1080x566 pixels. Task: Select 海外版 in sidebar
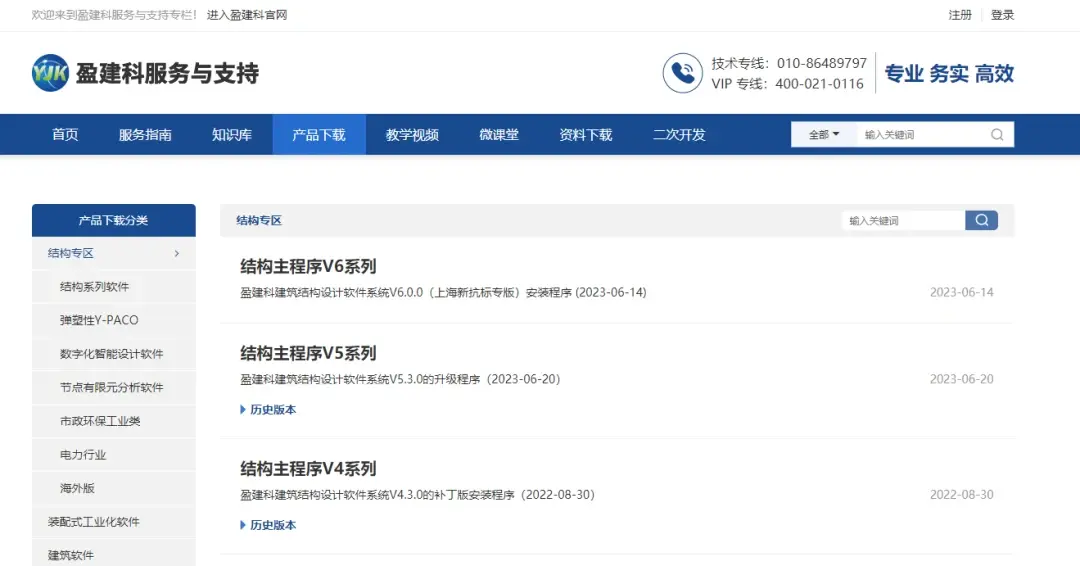pyautogui.click(x=114, y=489)
